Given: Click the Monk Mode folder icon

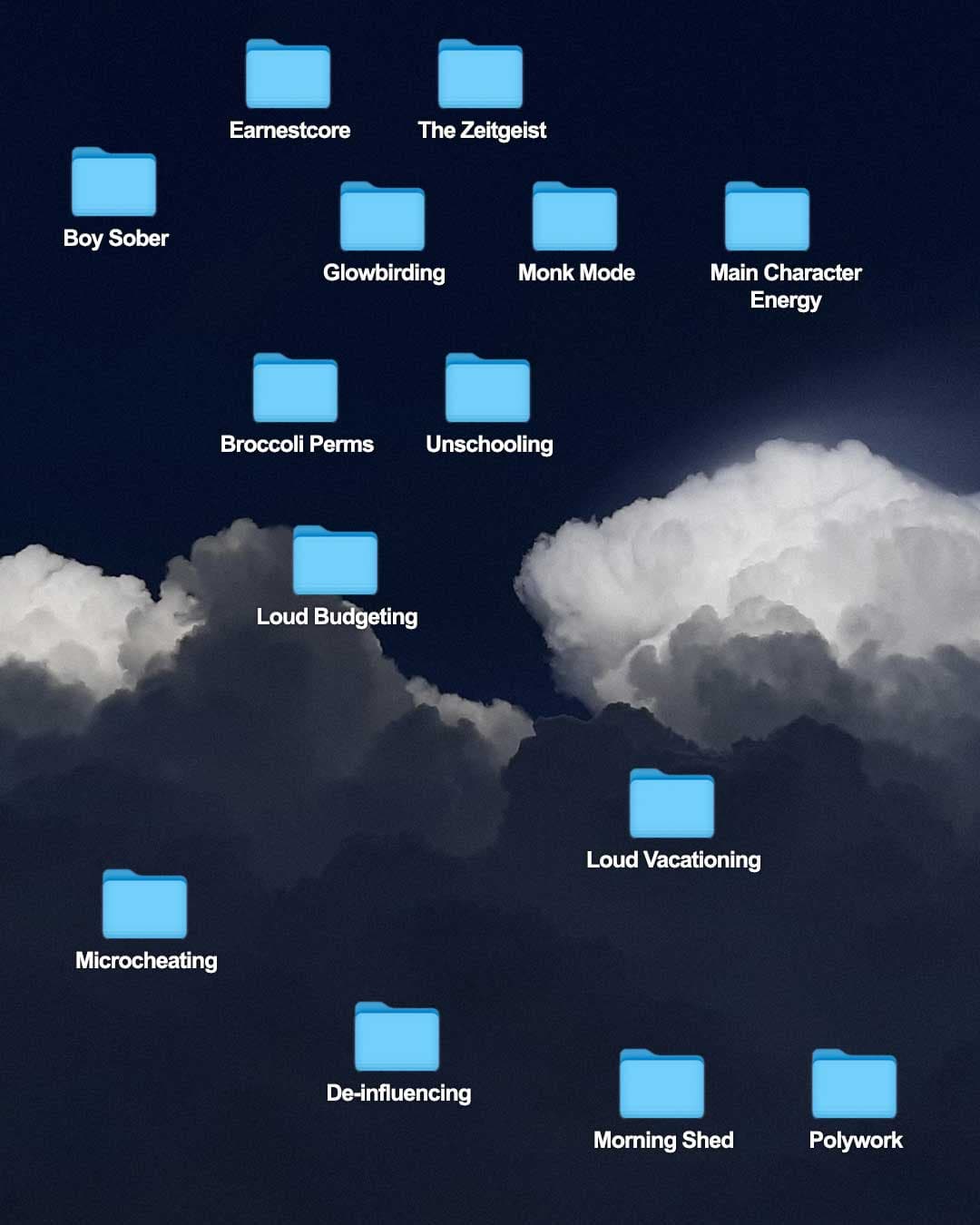Looking at the screenshot, I should (574, 216).
